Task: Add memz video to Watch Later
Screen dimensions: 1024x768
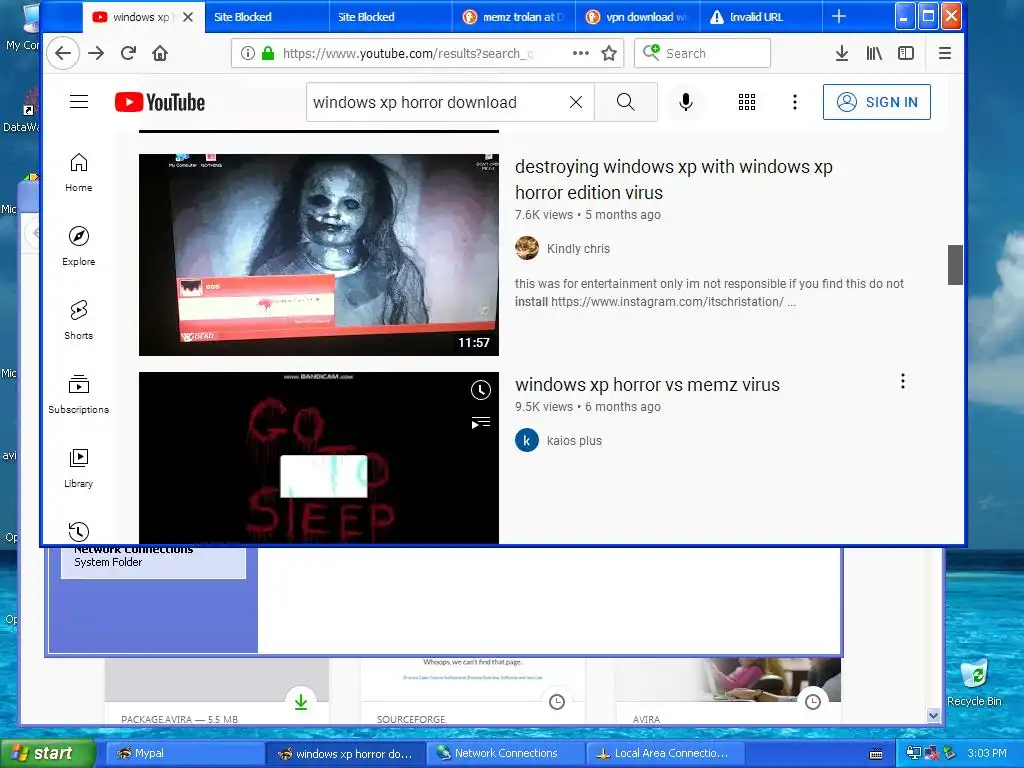Action: coord(481,390)
